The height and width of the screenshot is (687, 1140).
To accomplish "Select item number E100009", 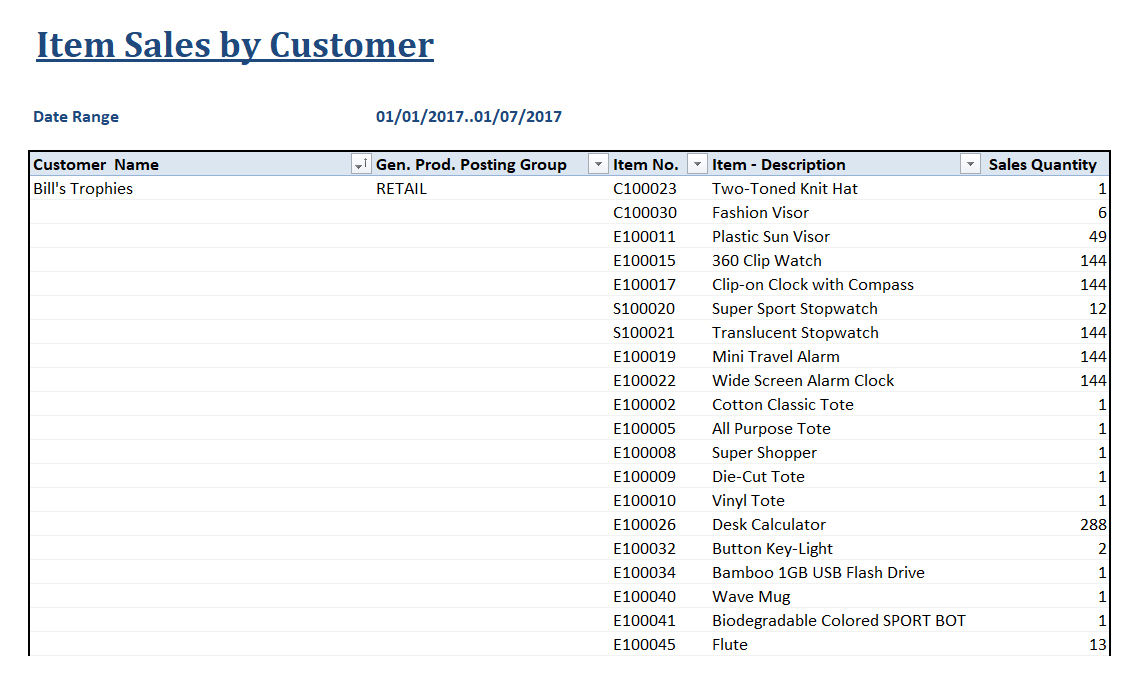I will coord(644,476).
